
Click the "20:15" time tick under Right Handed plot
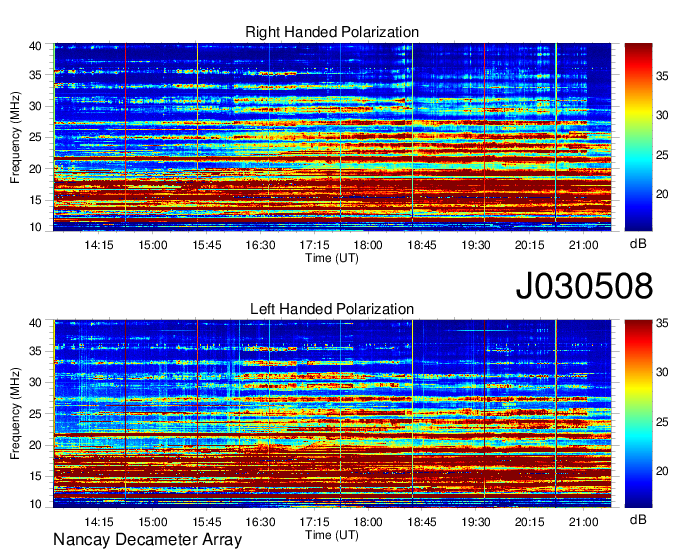click(530, 245)
